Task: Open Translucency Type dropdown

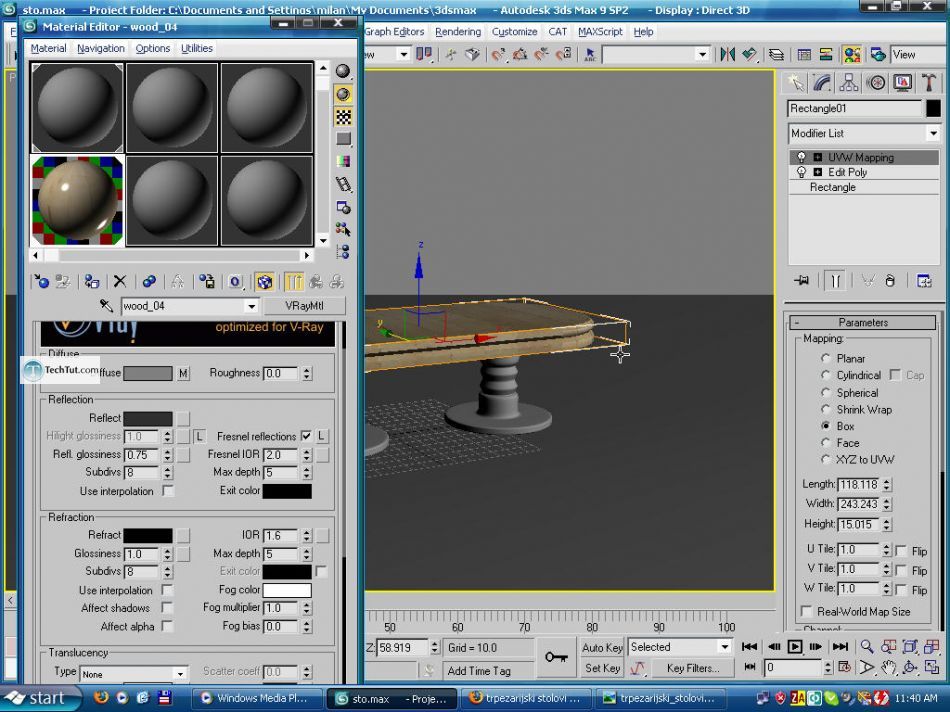Action: pos(180,674)
